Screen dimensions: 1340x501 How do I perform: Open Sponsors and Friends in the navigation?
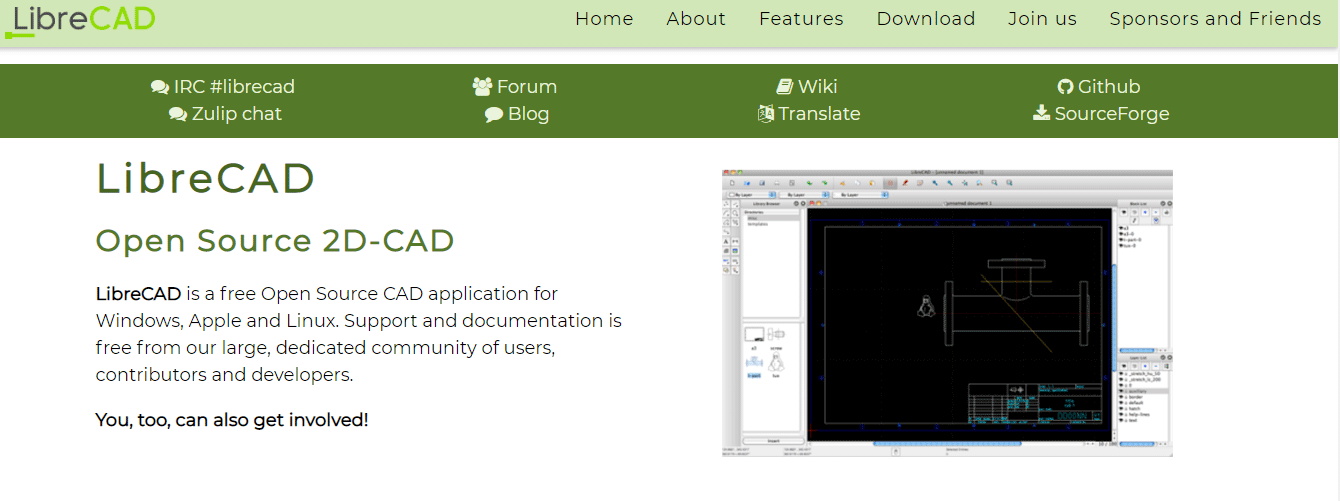point(1215,19)
